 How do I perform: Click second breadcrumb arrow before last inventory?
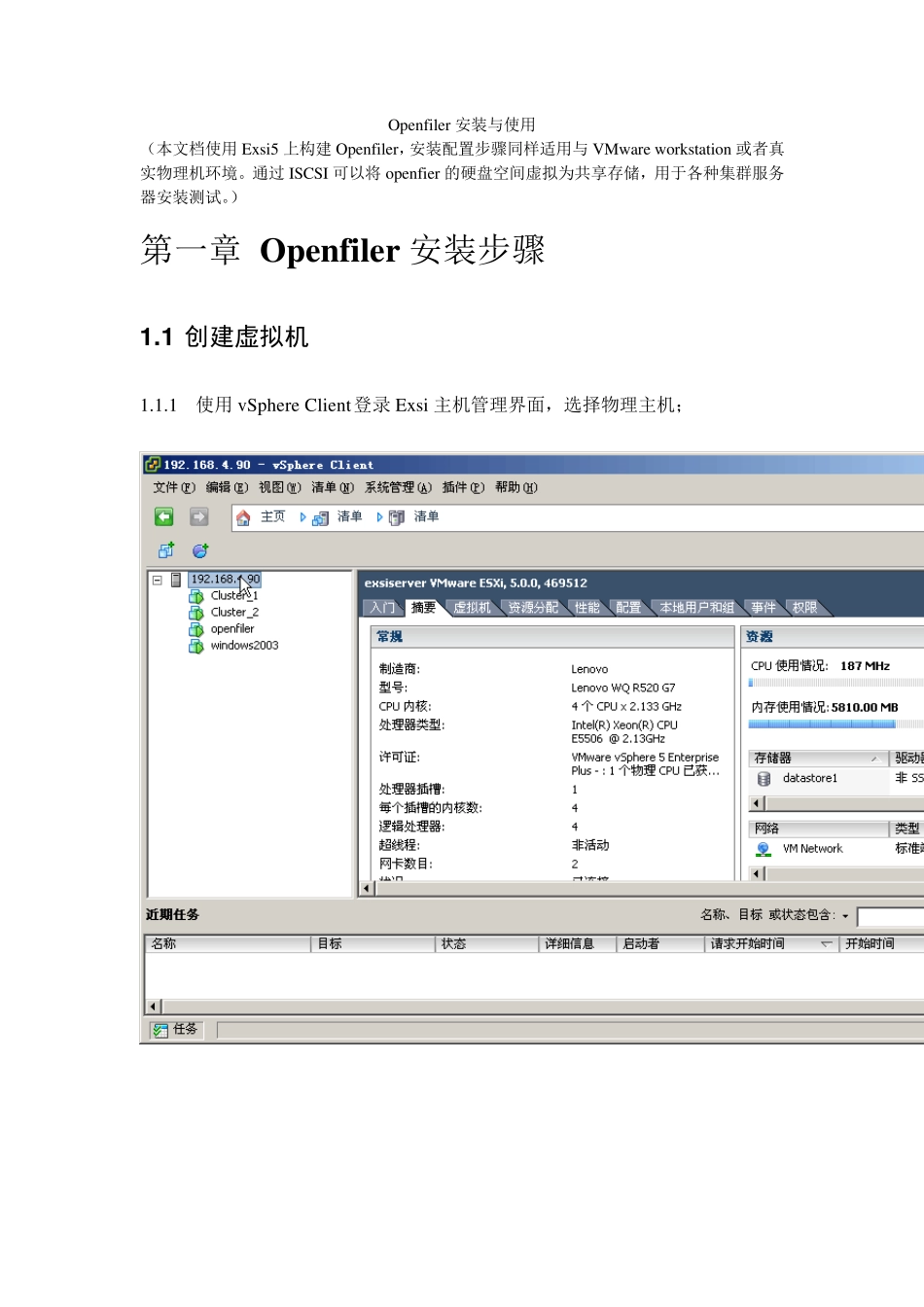coord(379,517)
